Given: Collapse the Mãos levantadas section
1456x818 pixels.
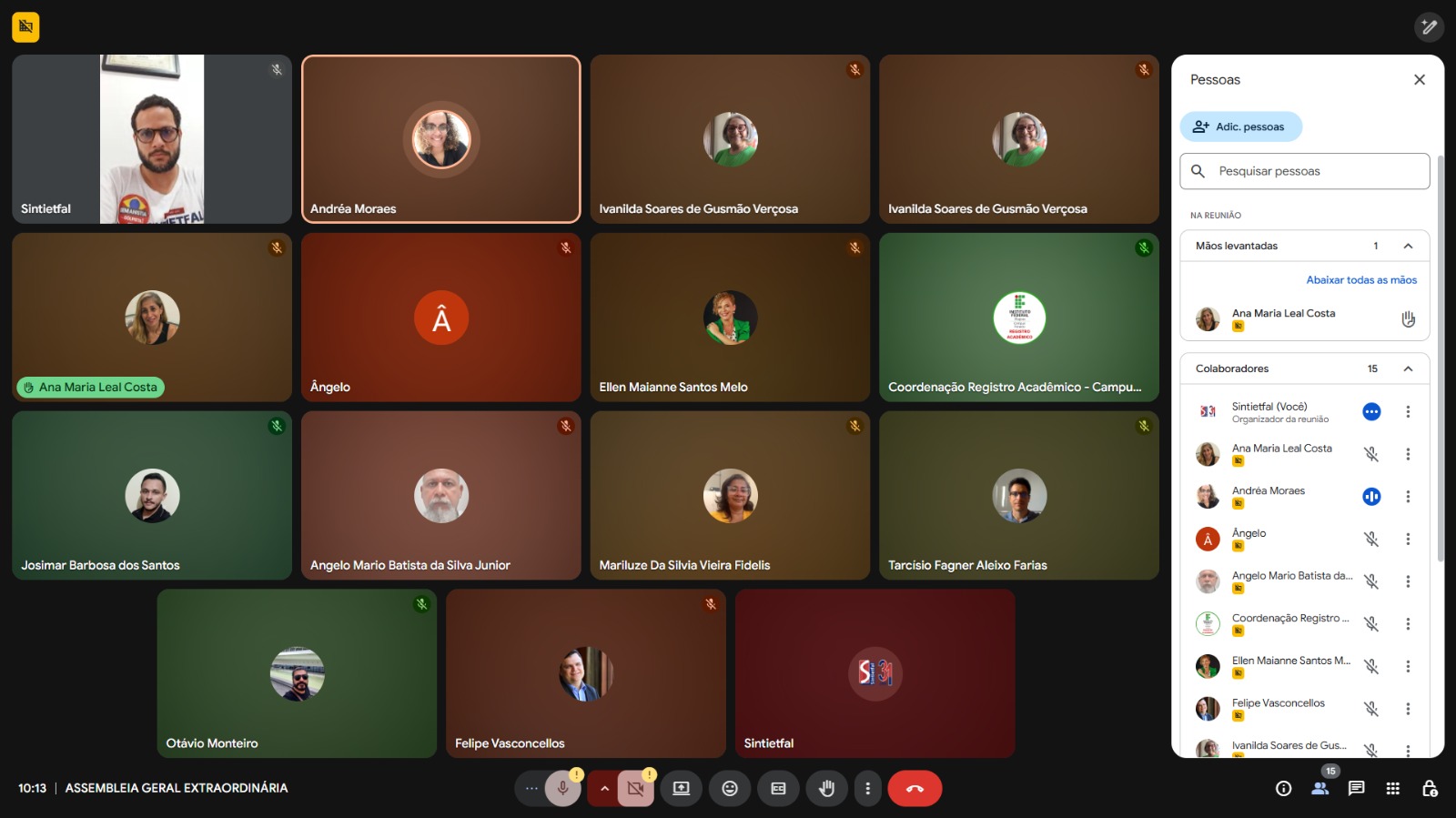Looking at the screenshot, I should coord(1408,246).
